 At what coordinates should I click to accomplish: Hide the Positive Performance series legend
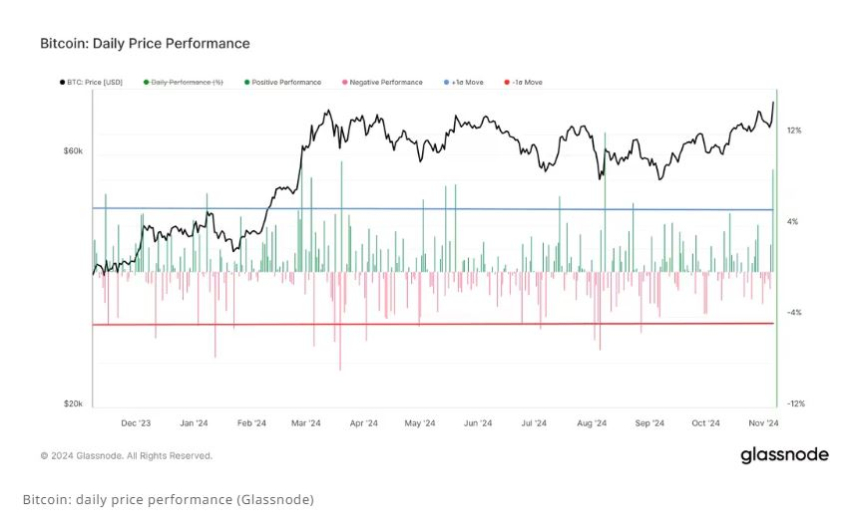(282, 82)
